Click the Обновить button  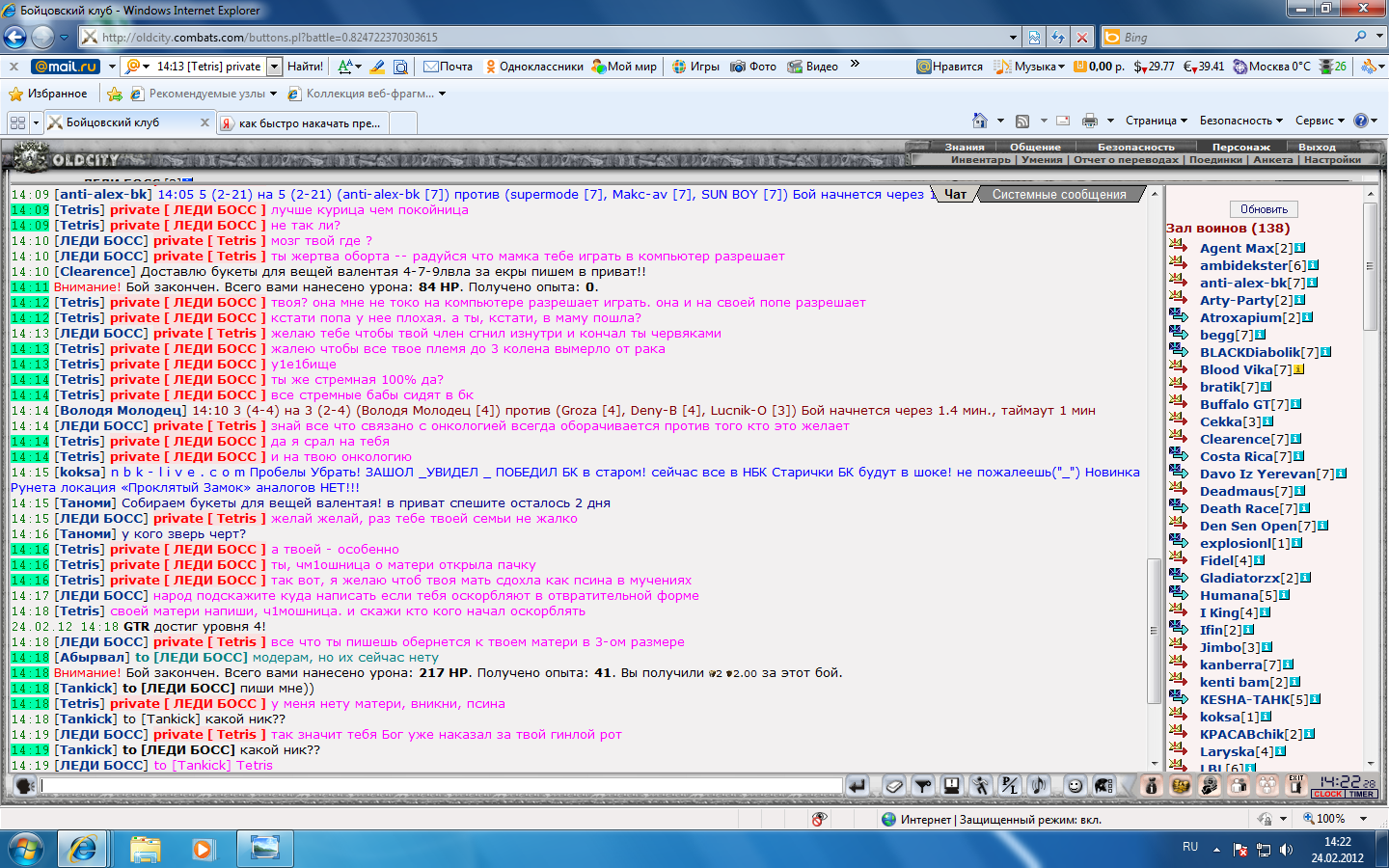click(1264, 209)
